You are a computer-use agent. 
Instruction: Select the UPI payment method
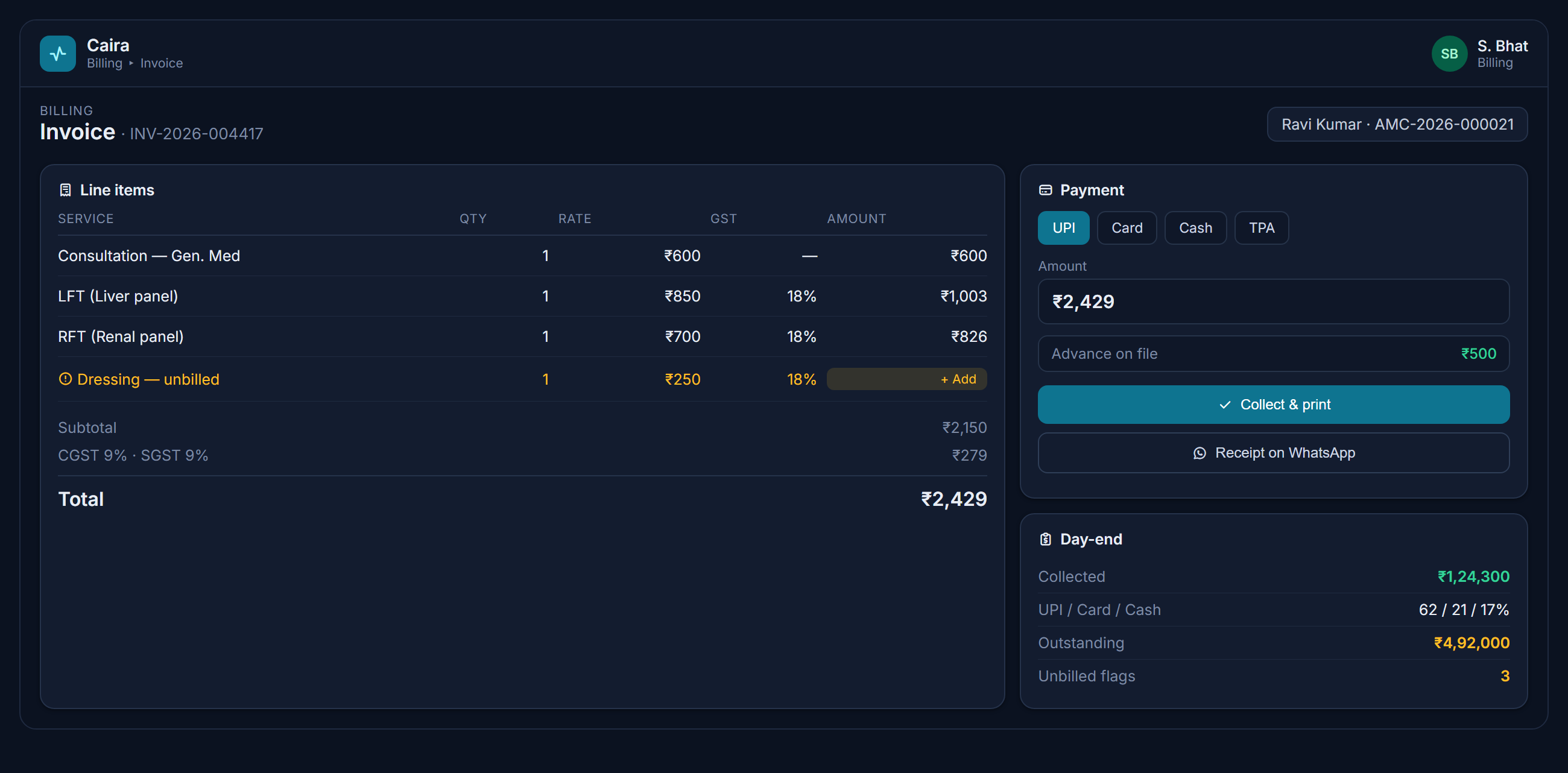click(x=1063, y=228)
